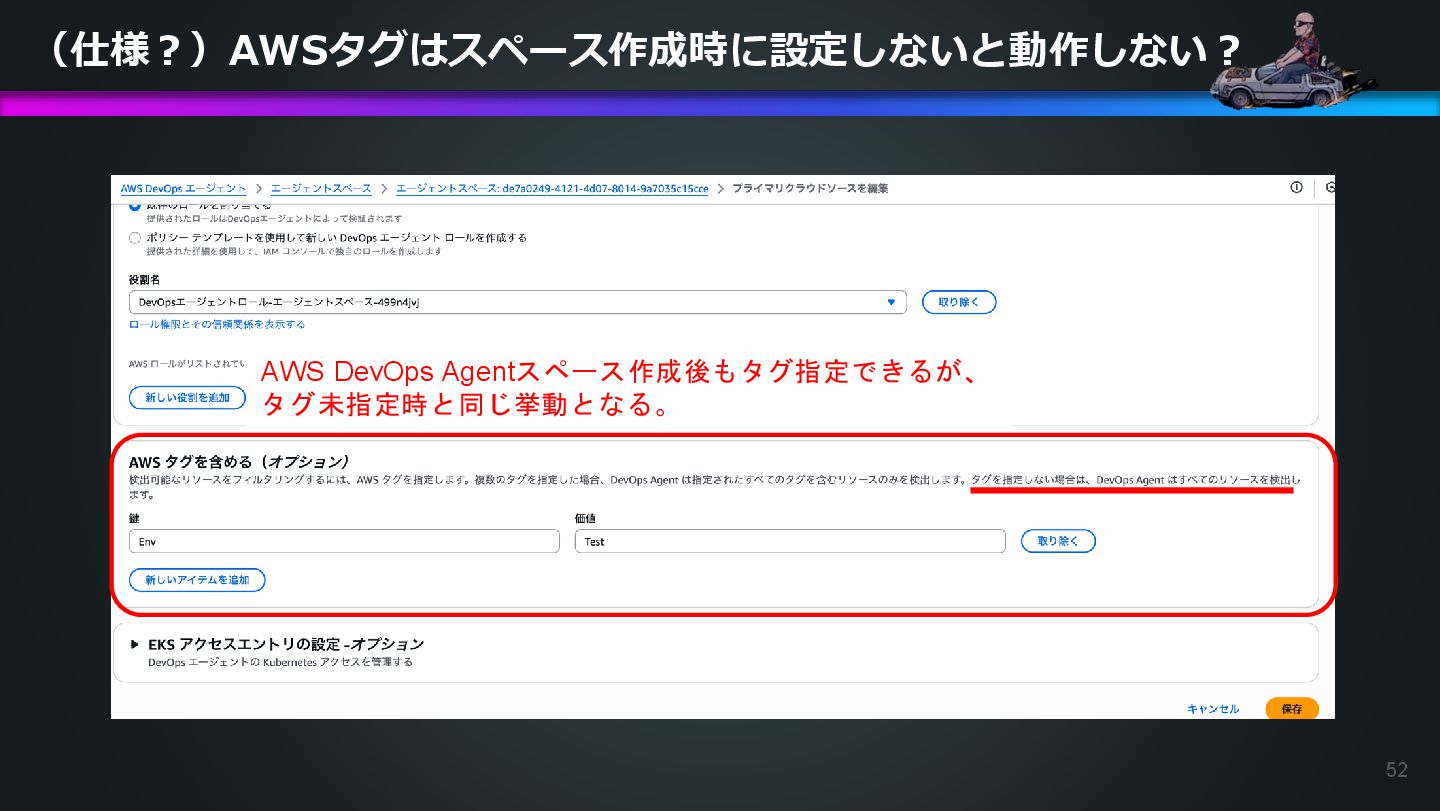Open the AWS DevOps エージェント breadcrumb link

[183, 189]
